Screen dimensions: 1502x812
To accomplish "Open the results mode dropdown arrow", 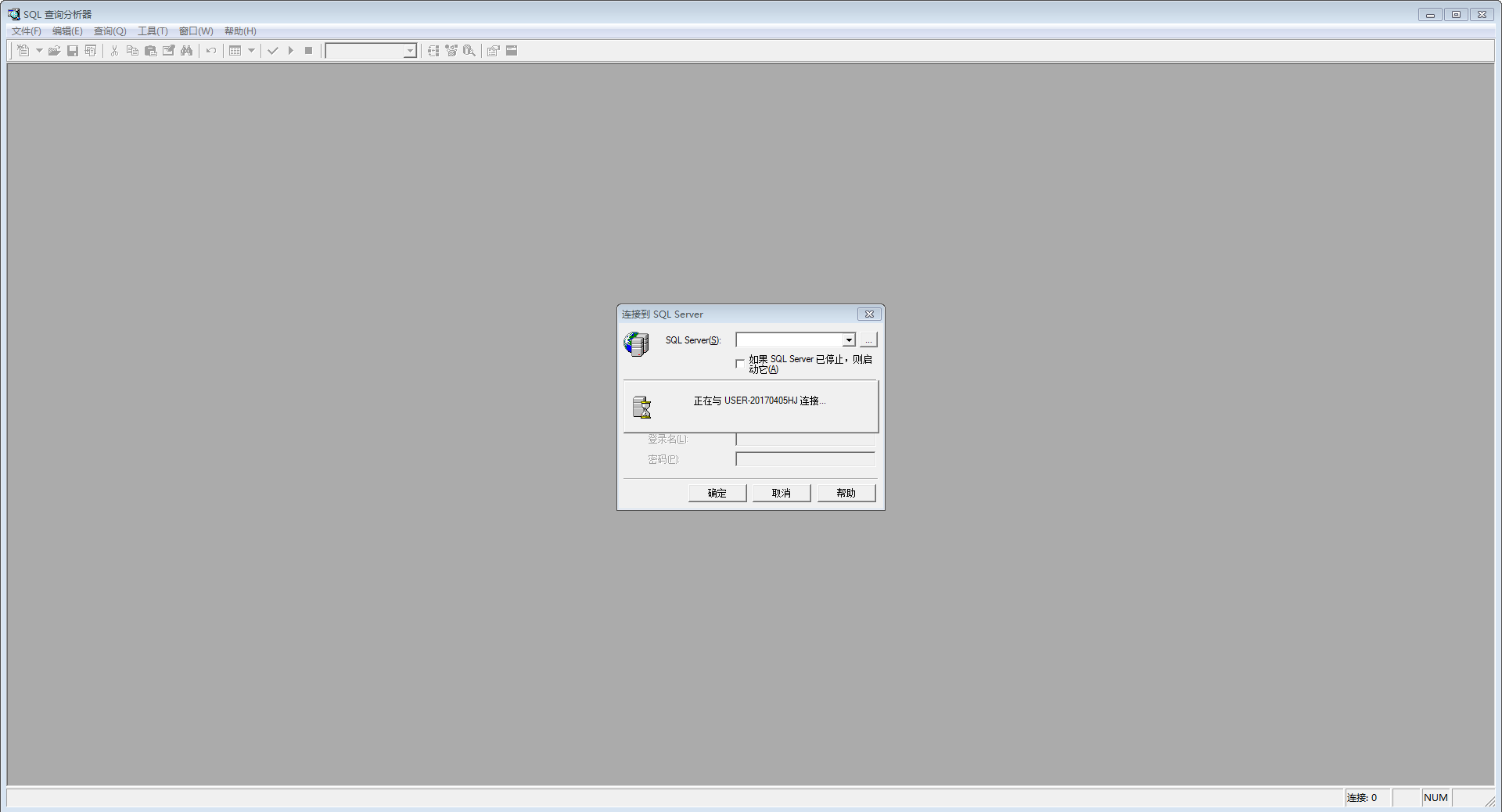I will 251,50.
